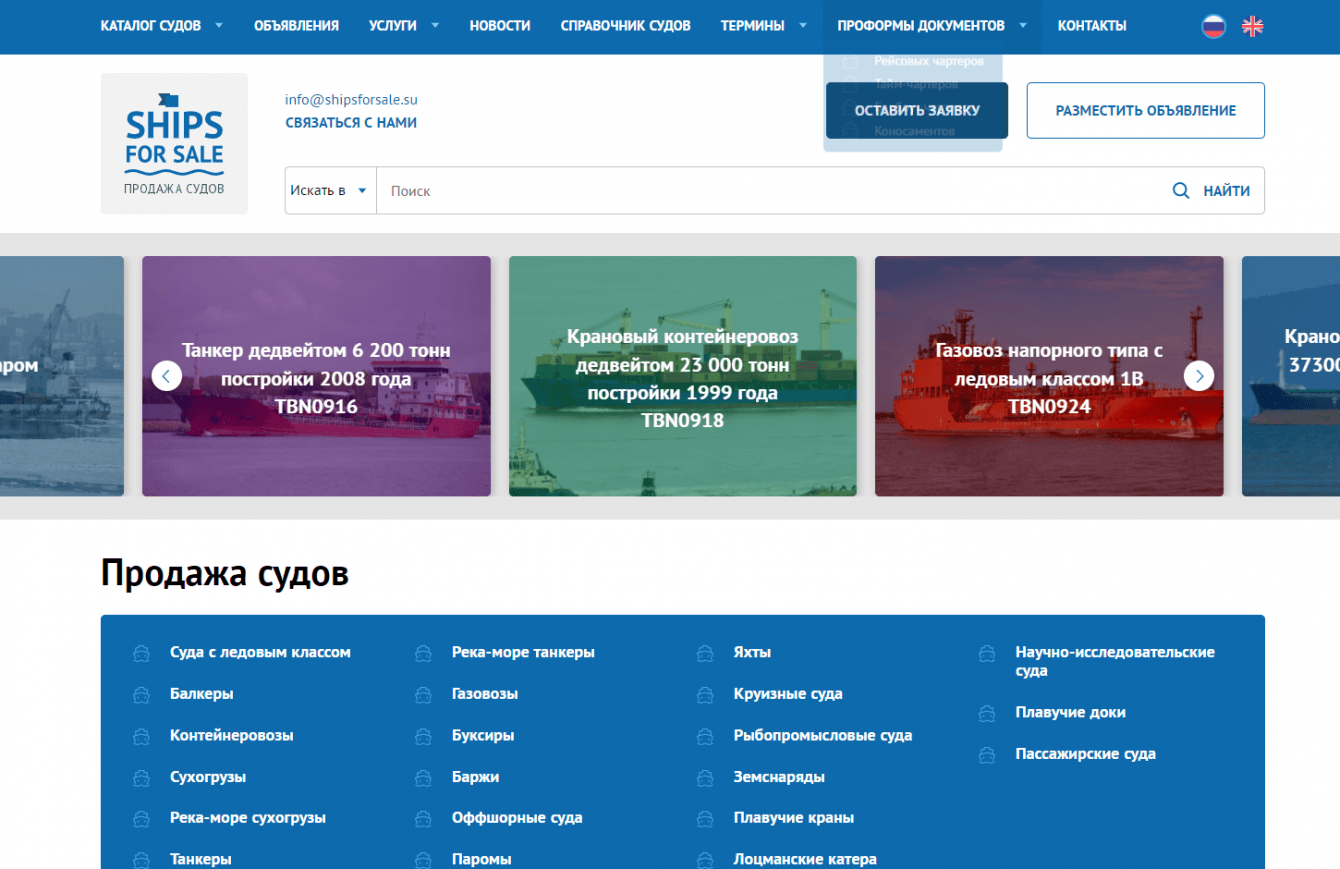The height and width of the screenshot is (869, 1340).
Task: Show previous slide in ship carousel
Action: tap(166, 376)
